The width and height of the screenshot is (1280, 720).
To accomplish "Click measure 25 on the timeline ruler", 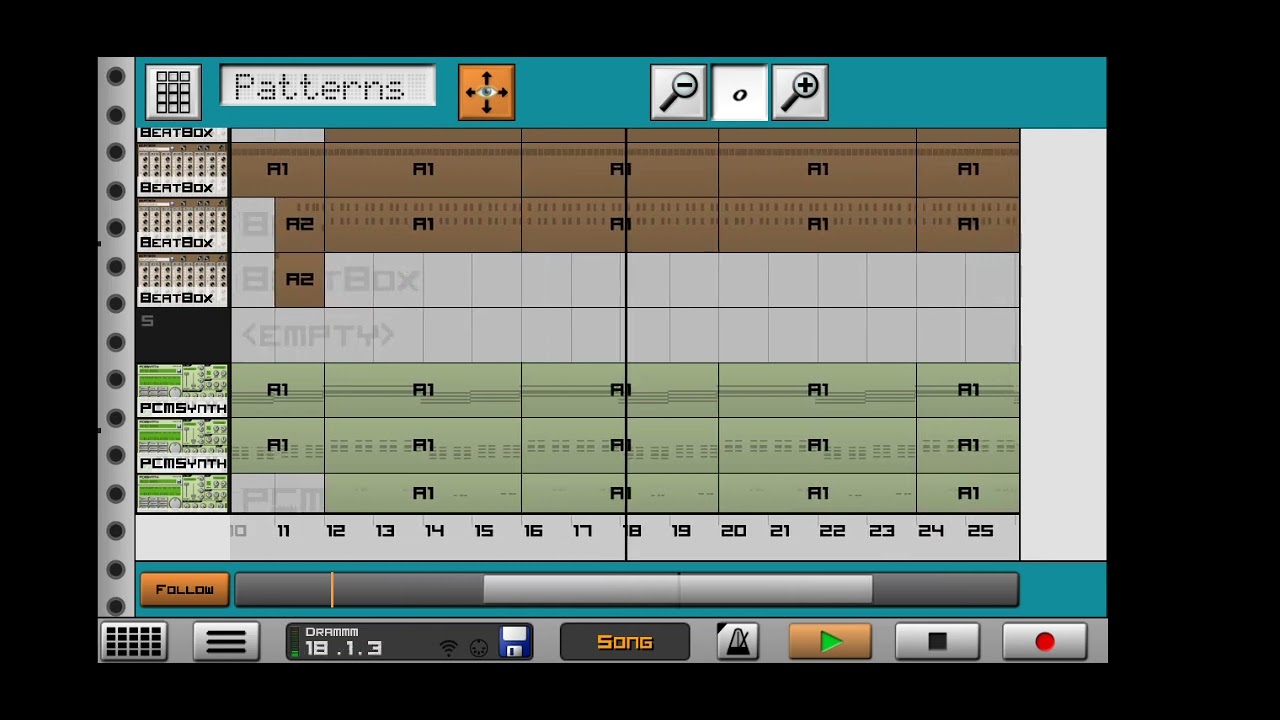I will (x=980, y=531).
